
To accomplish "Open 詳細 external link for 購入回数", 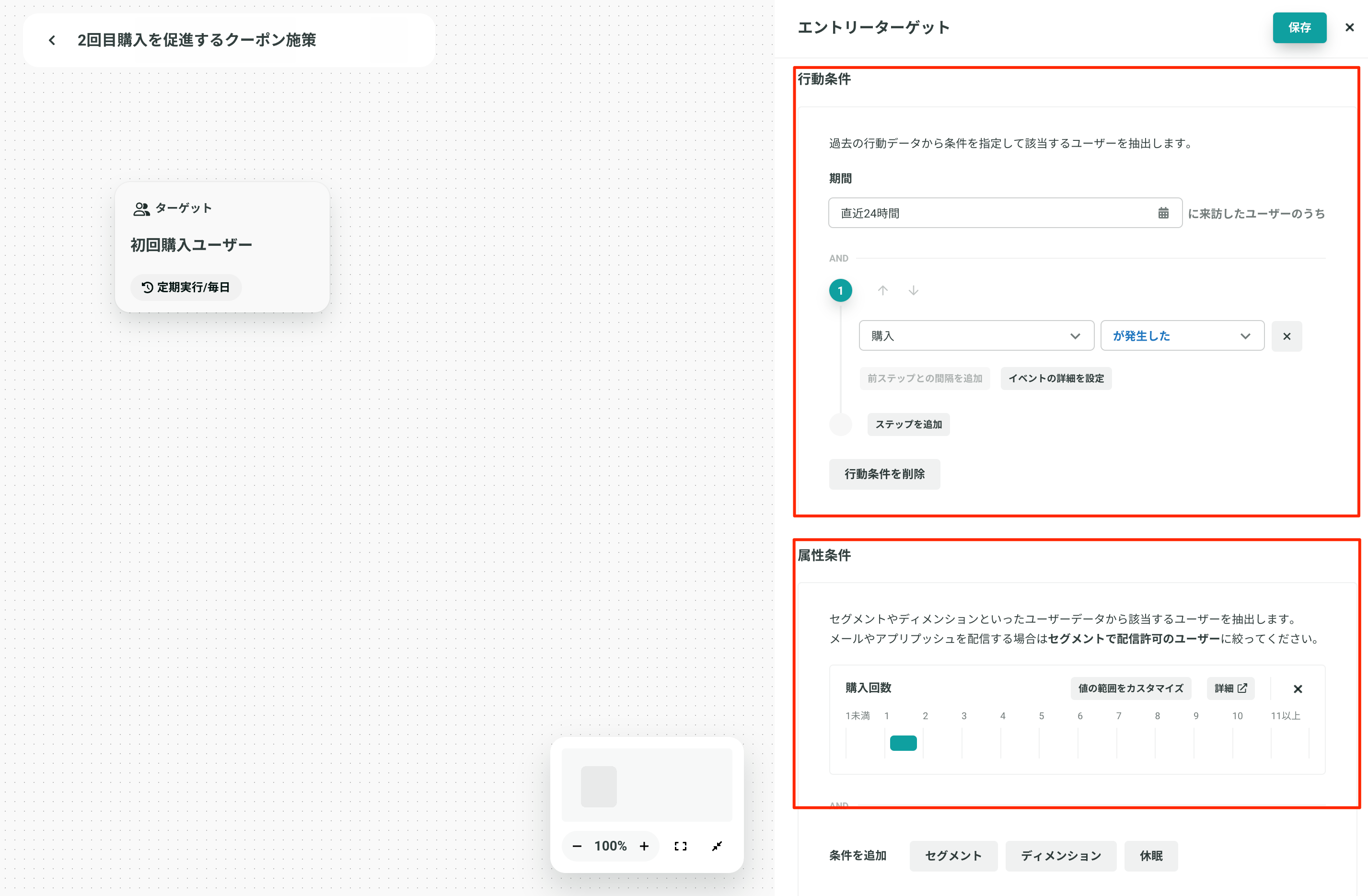I will (x=1230, y=689).
